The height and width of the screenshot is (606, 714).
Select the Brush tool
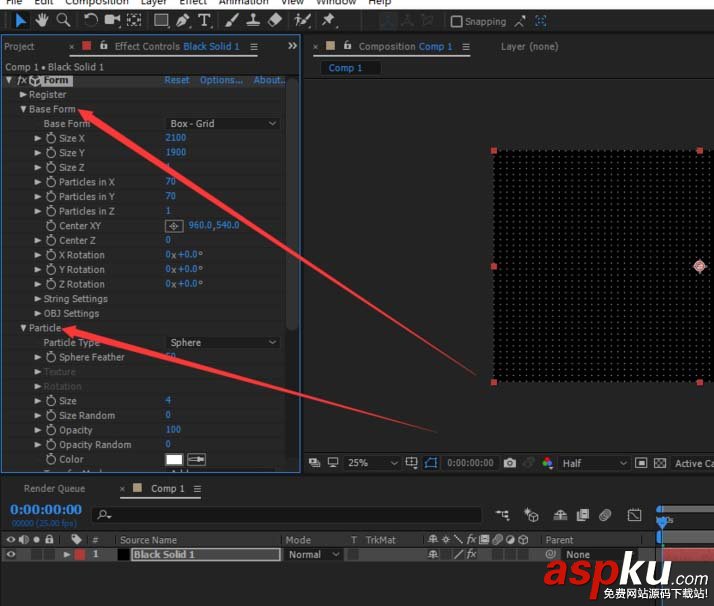click(231, 20)
